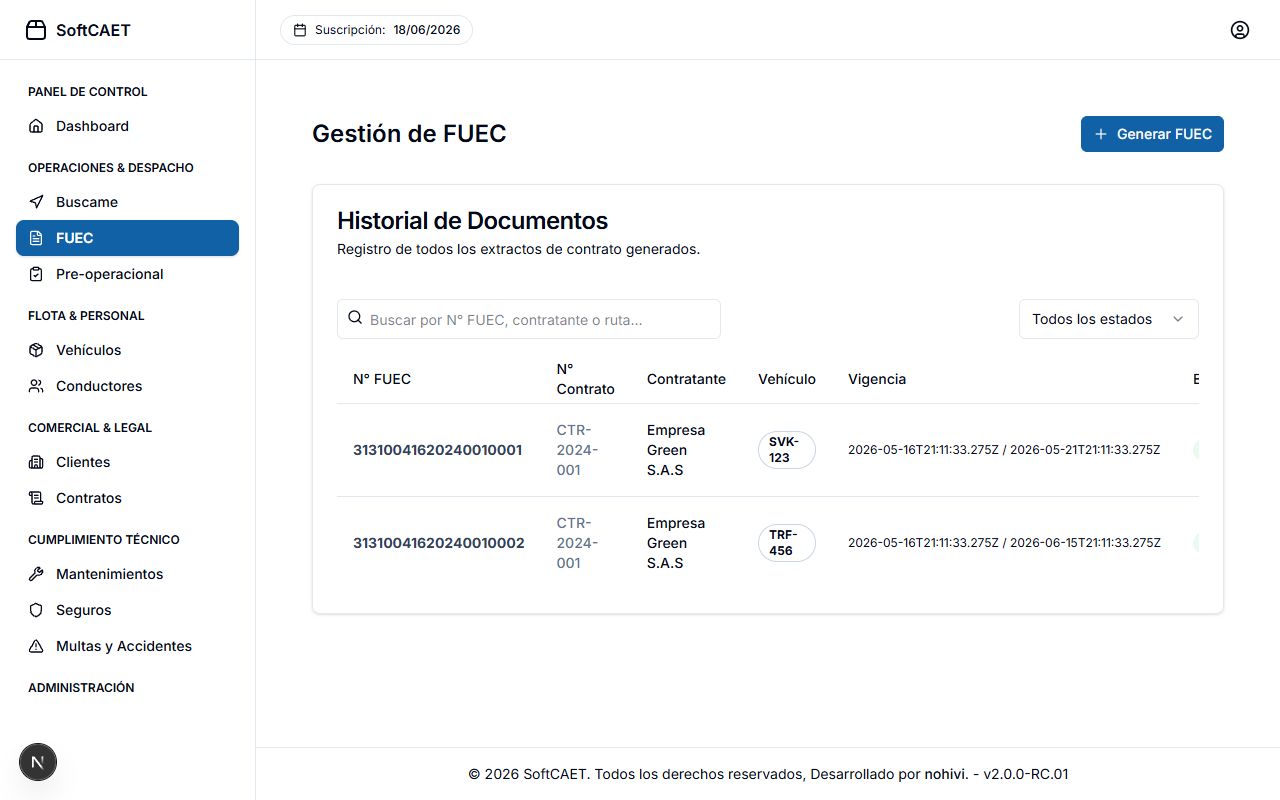Click the v2.0.0-RC.01 version text
Viewport: 1280px width, 800px height.
1026,774
